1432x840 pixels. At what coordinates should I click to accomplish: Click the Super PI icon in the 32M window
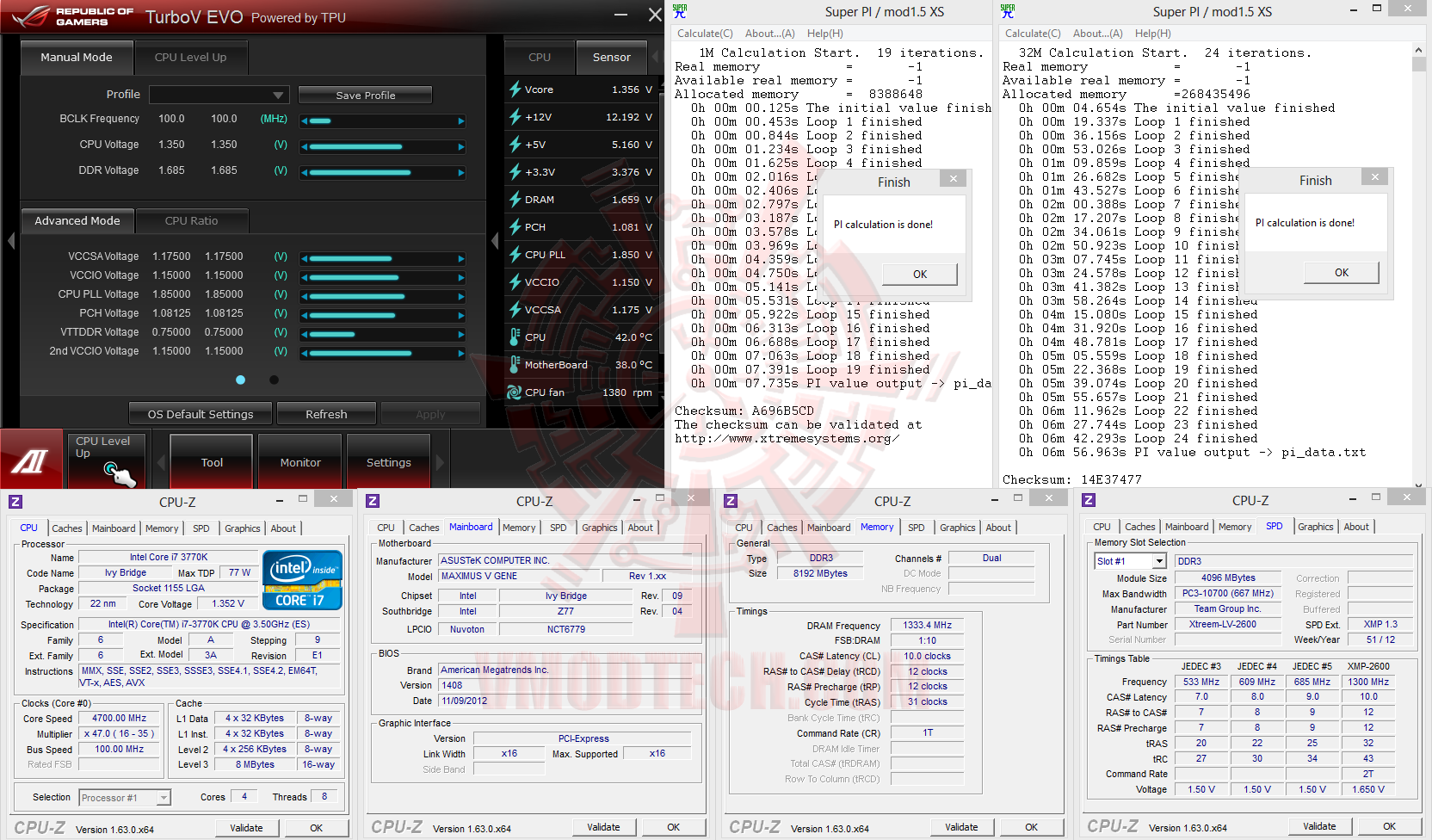click(1008, 11)
